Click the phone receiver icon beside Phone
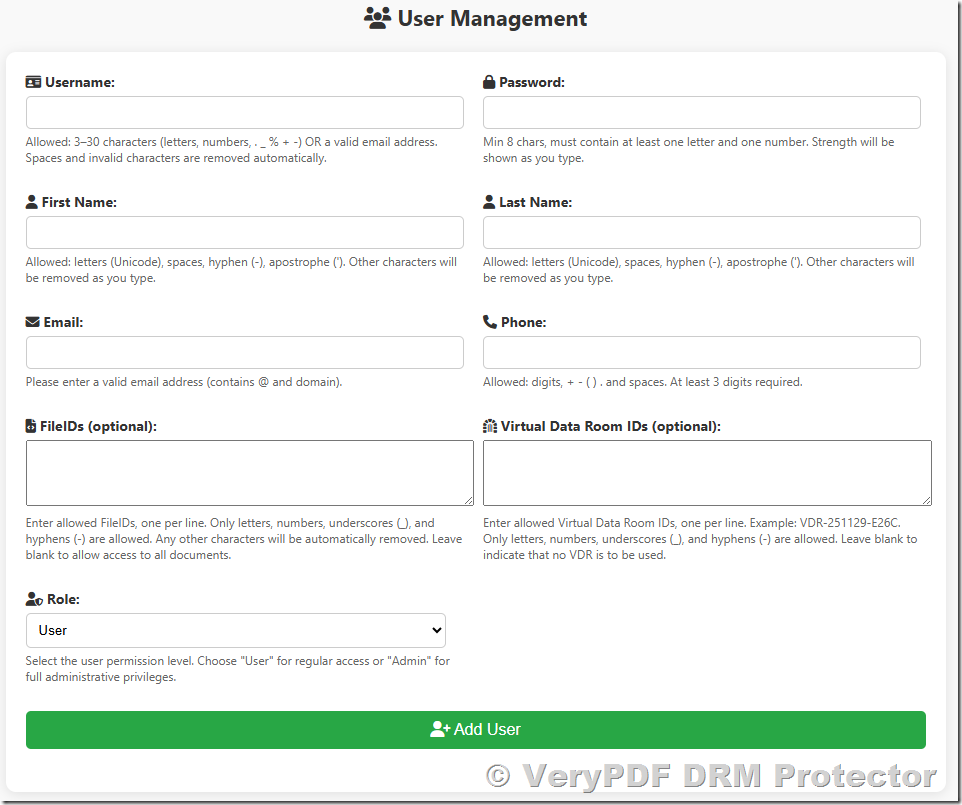 [x=489, y=322]
